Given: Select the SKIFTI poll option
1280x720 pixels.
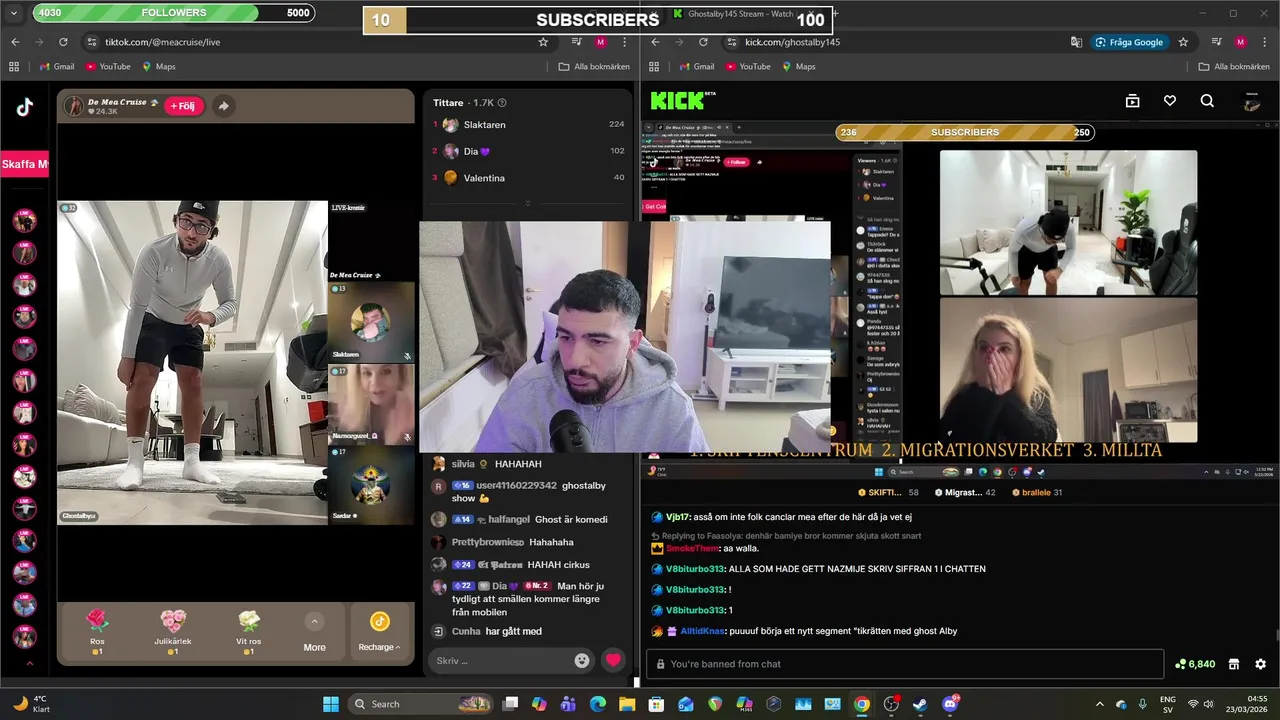Looking at the screenshot, I should coord(888,492).
